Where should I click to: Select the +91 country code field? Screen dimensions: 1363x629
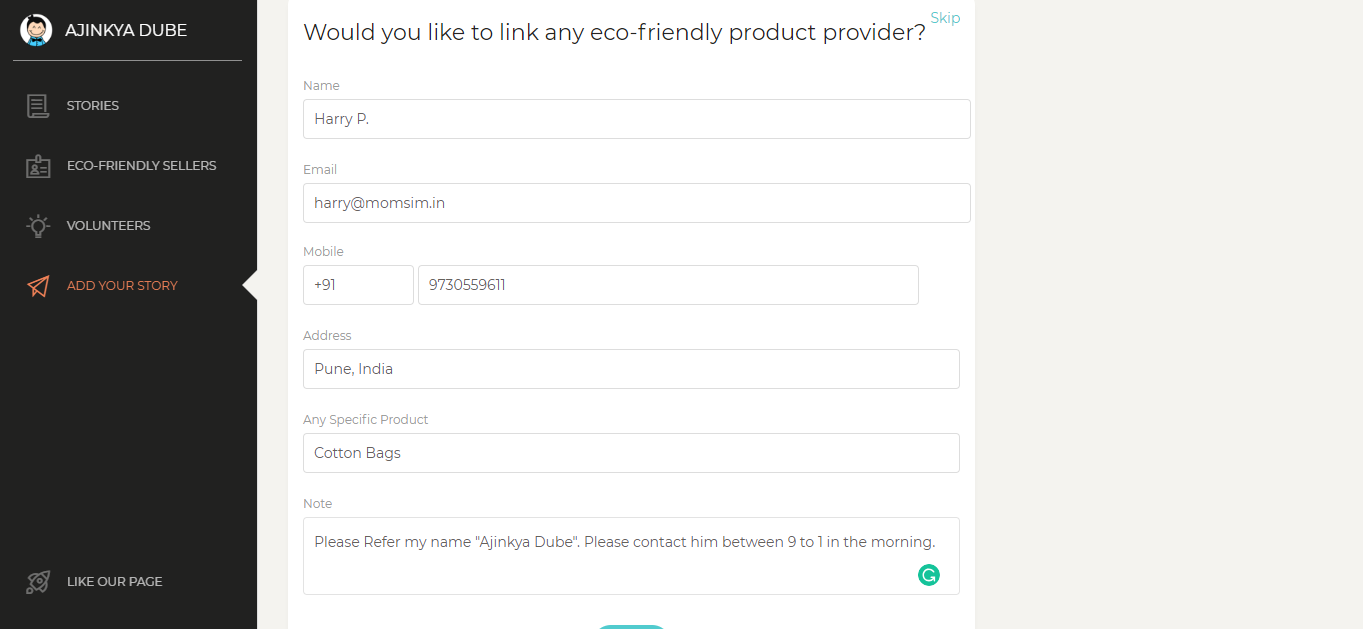point(358,285)
